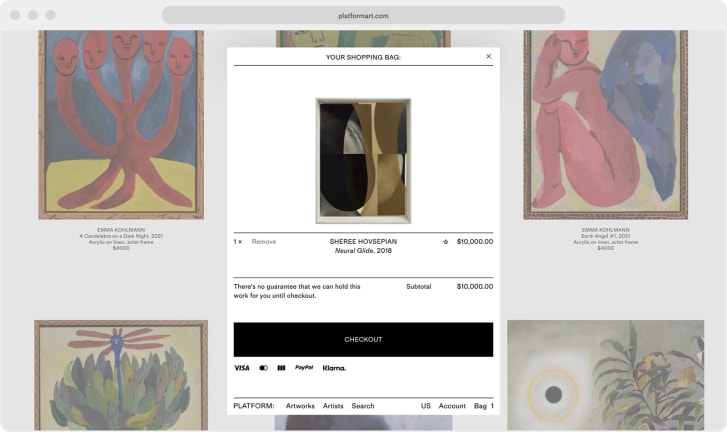
Task: Click the Amex card icon
Action: point(281,368)
